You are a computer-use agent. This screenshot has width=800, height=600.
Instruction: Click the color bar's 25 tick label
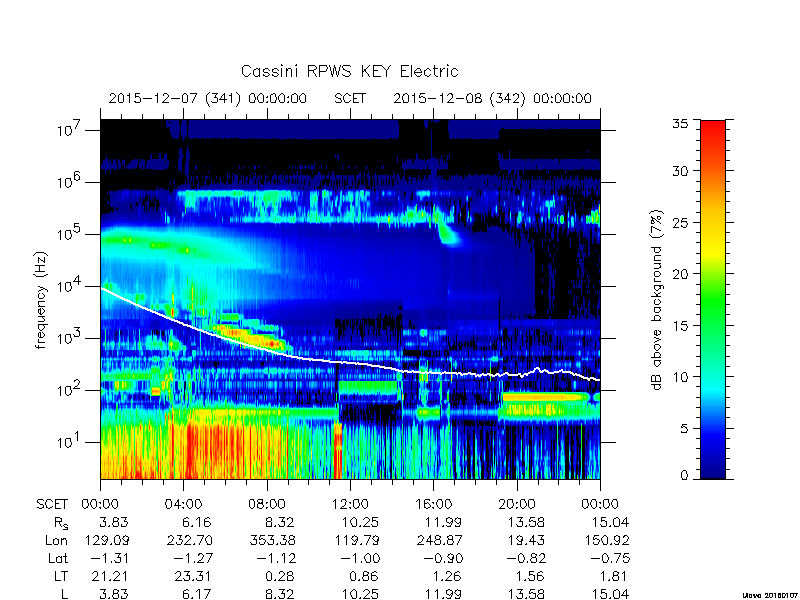680,222
